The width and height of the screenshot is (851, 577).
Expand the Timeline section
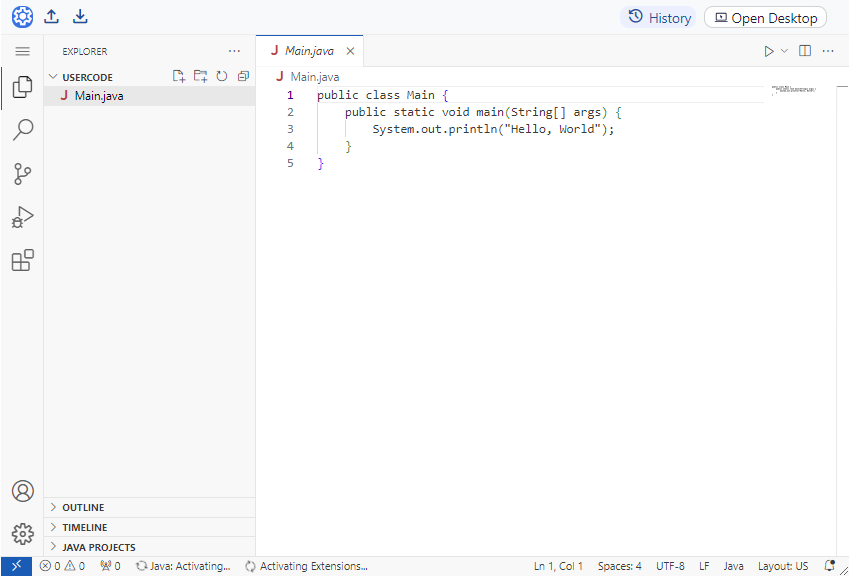[x=84, y=527]
